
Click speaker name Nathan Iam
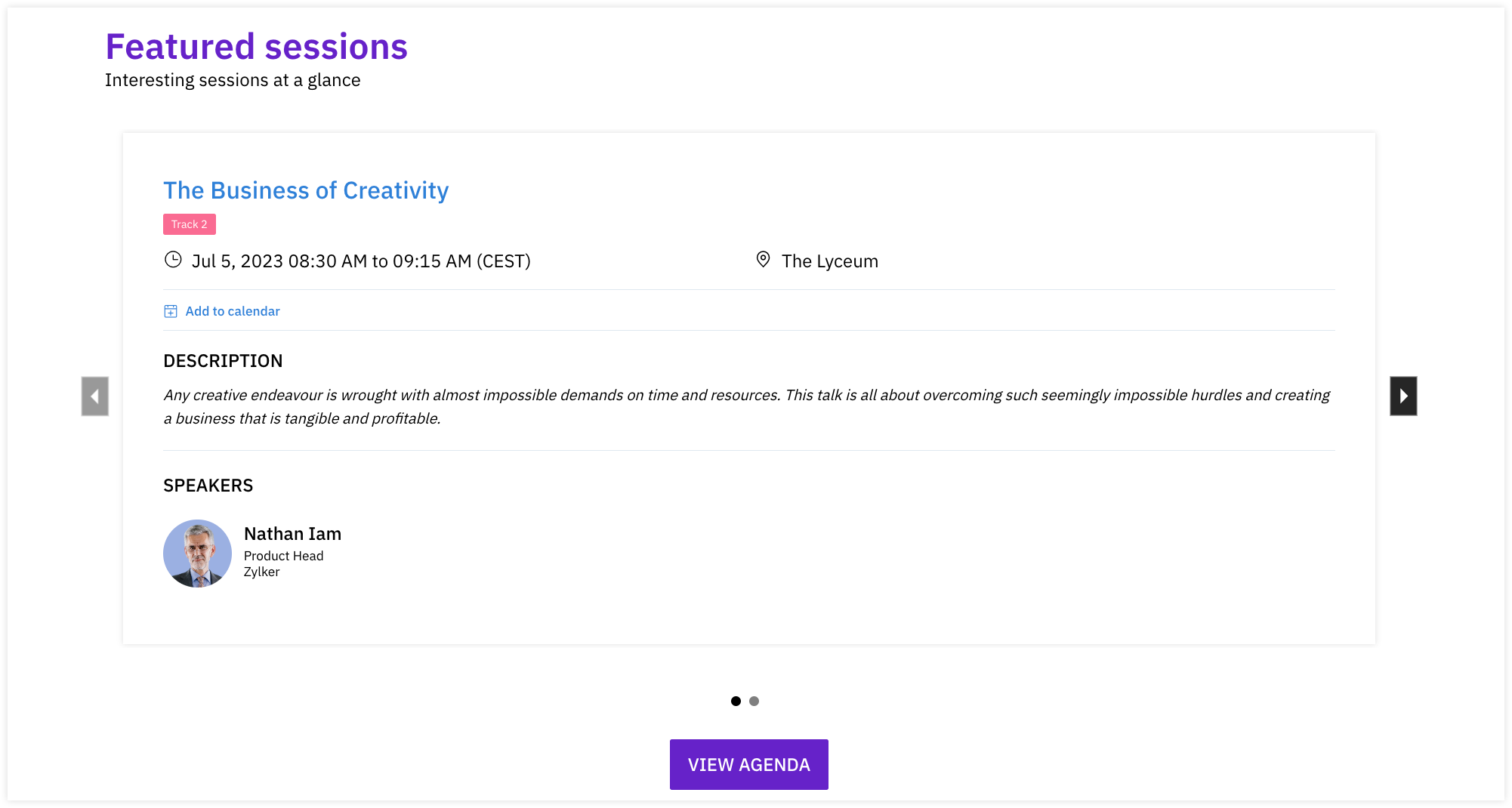[x=292, y=534]
